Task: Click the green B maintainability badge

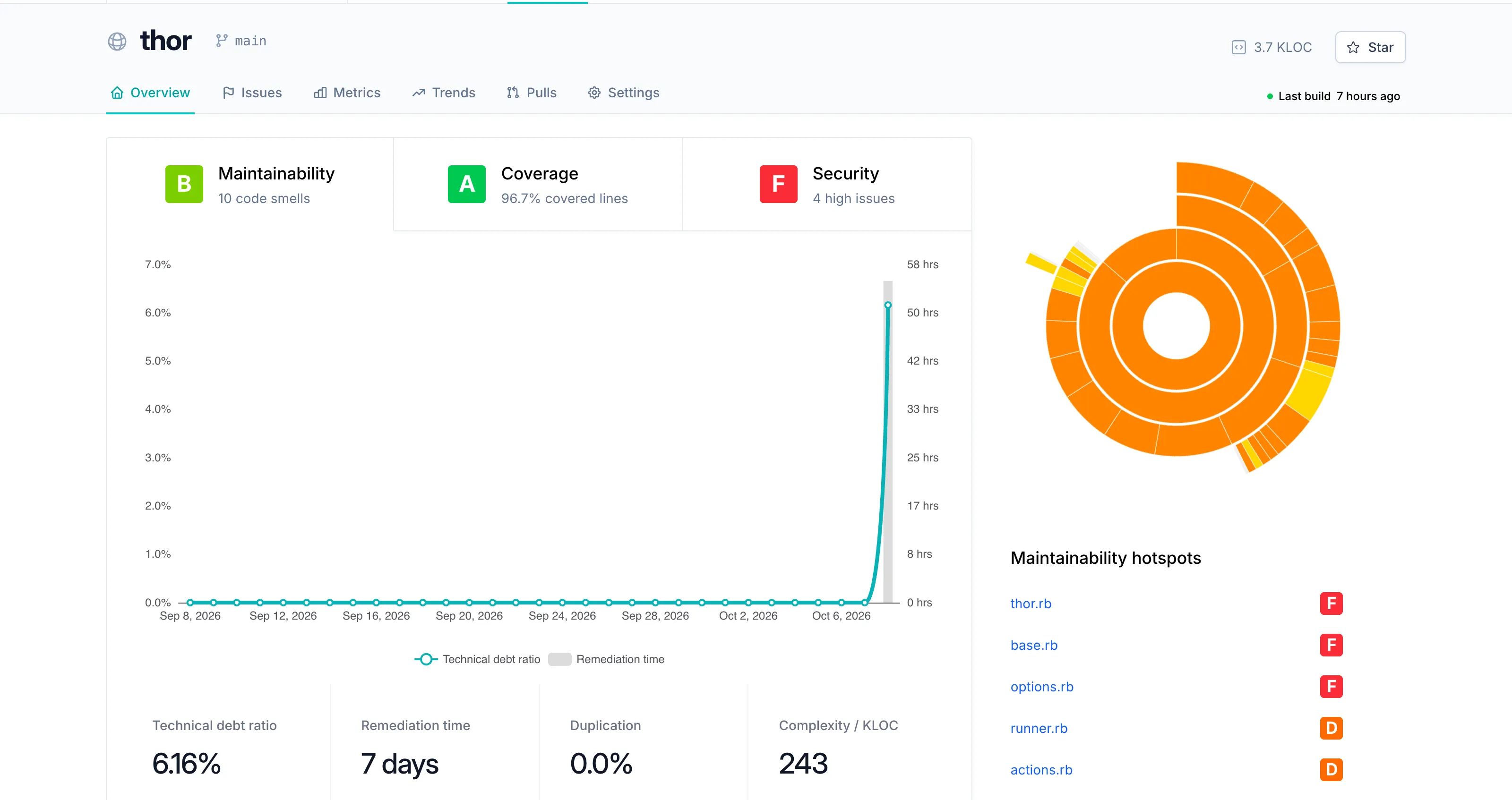Action: (184, 184)
